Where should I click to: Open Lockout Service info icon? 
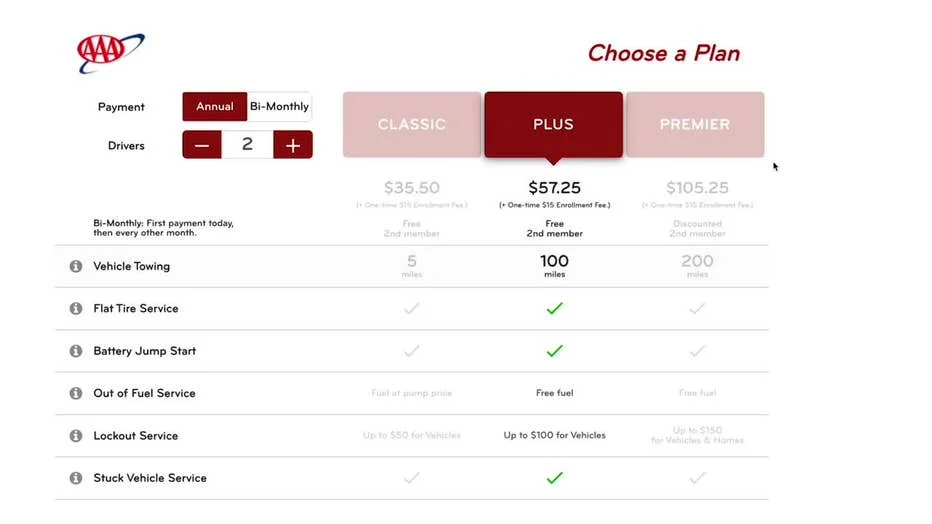pos(76,436)
